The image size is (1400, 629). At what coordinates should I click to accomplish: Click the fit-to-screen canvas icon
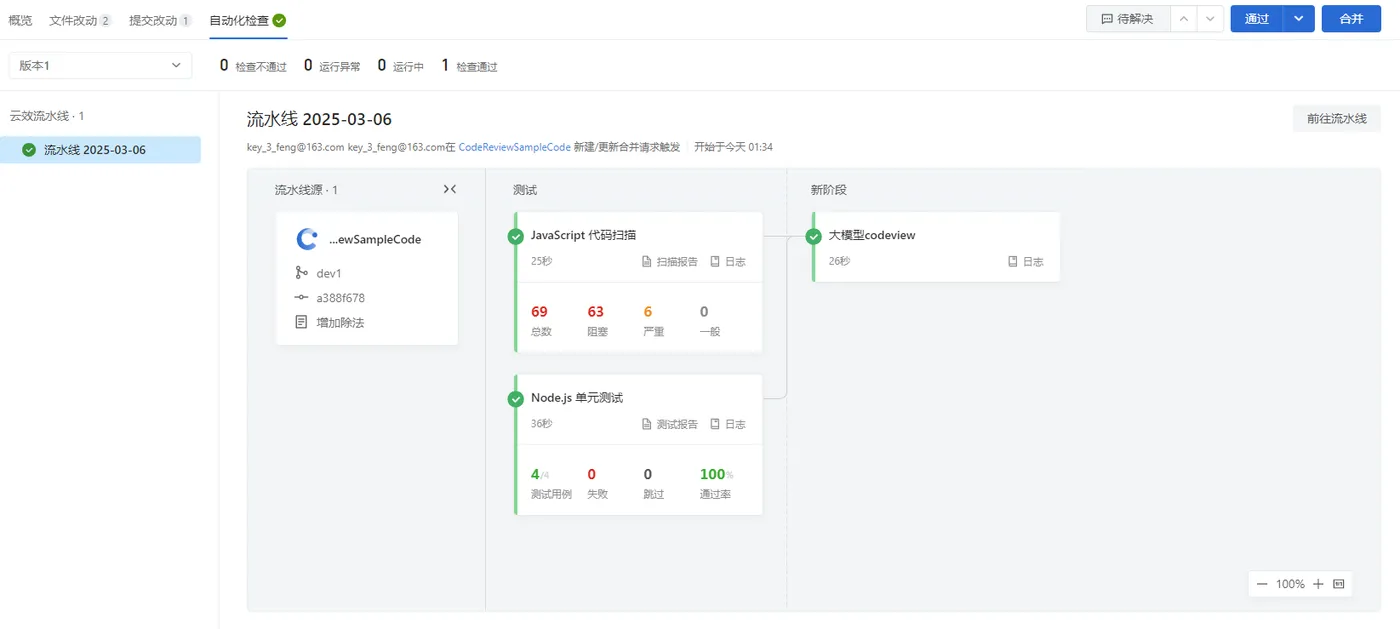point(1339,584)
